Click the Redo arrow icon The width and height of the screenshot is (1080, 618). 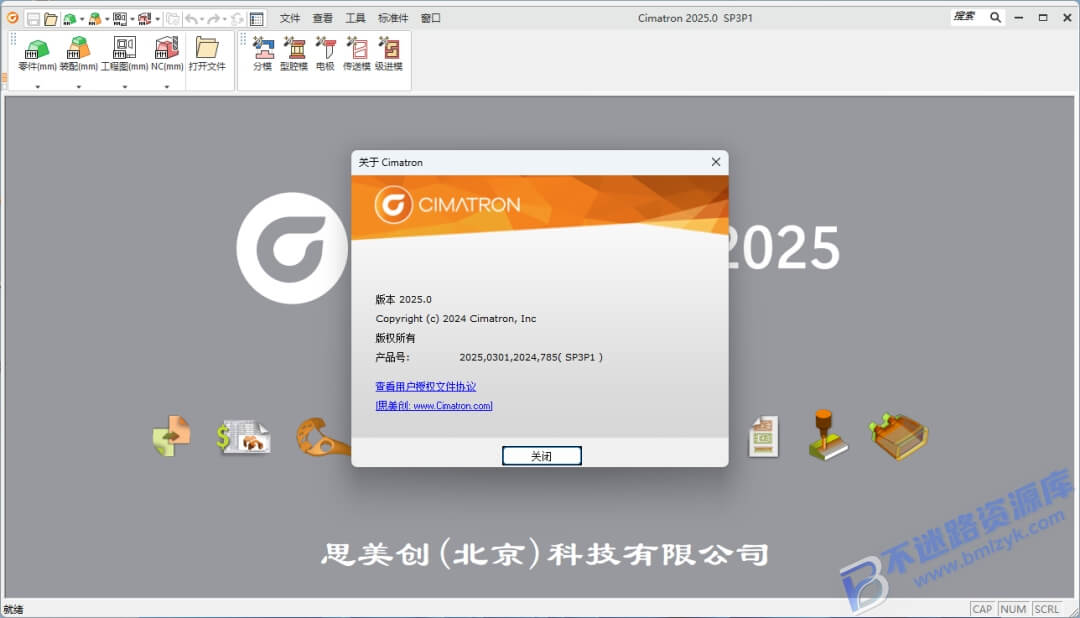(x=214, y=19)
